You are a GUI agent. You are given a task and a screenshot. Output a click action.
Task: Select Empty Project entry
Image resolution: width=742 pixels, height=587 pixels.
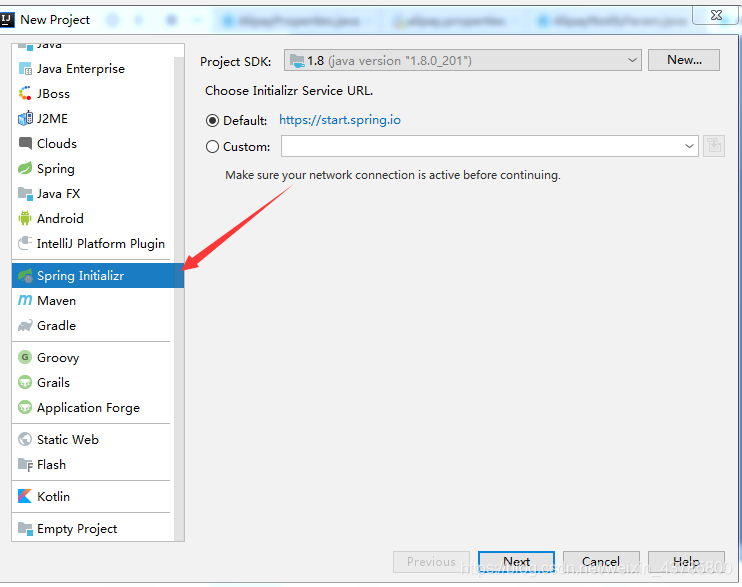93,528
